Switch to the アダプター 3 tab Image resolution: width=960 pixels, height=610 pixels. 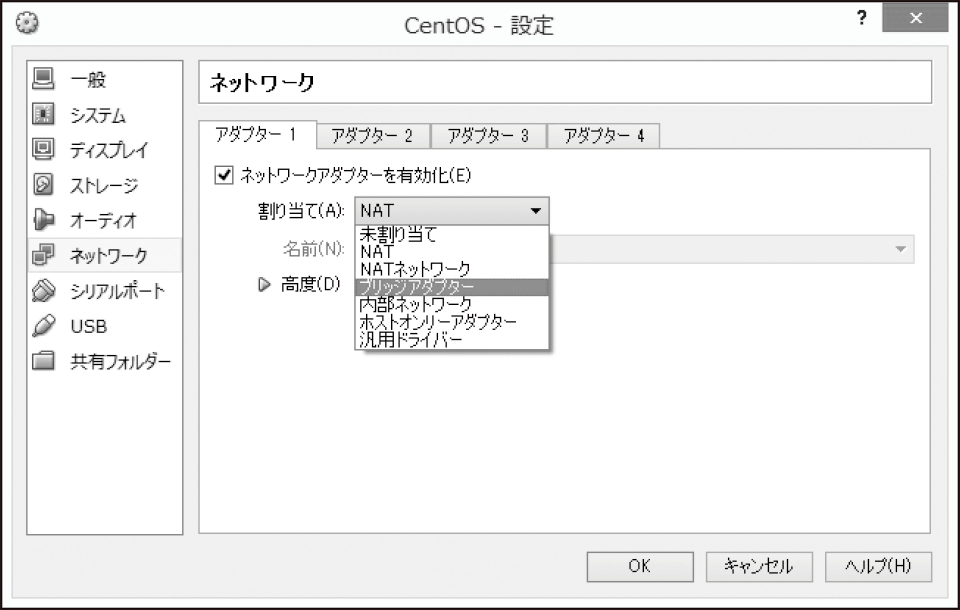point(489,136)
